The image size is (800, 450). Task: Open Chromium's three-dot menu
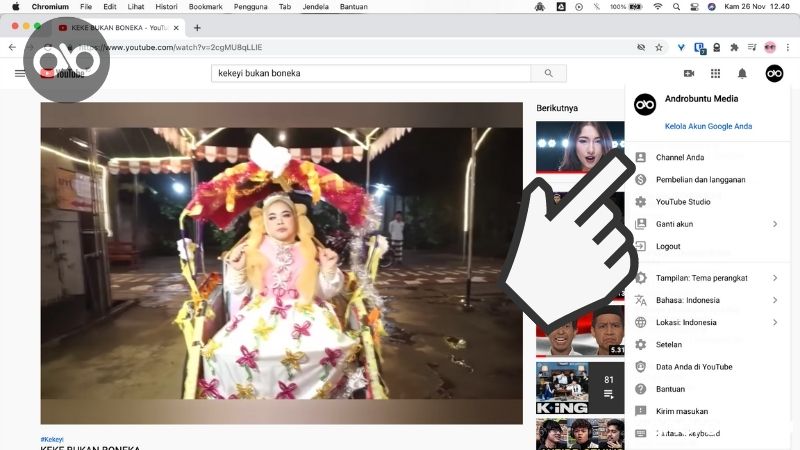[788, 47]
